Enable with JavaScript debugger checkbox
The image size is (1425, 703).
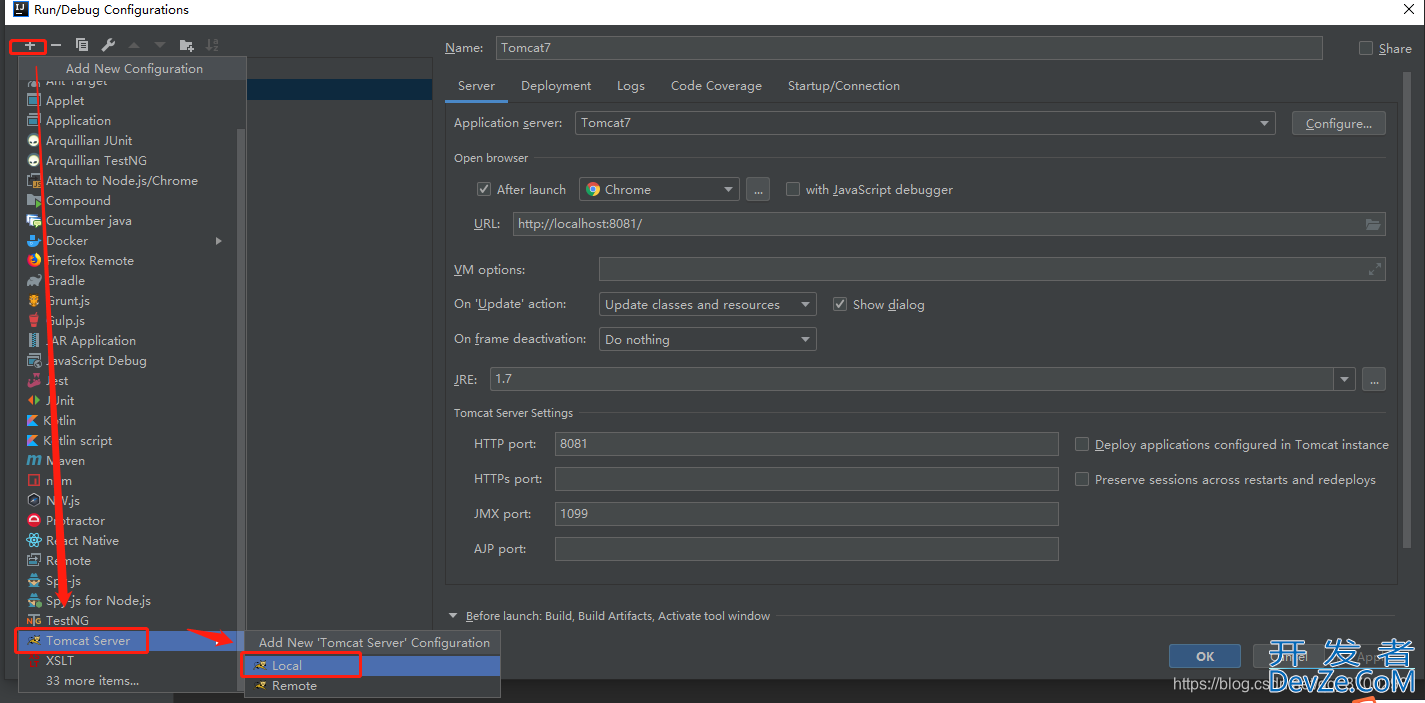click(793, 189)
